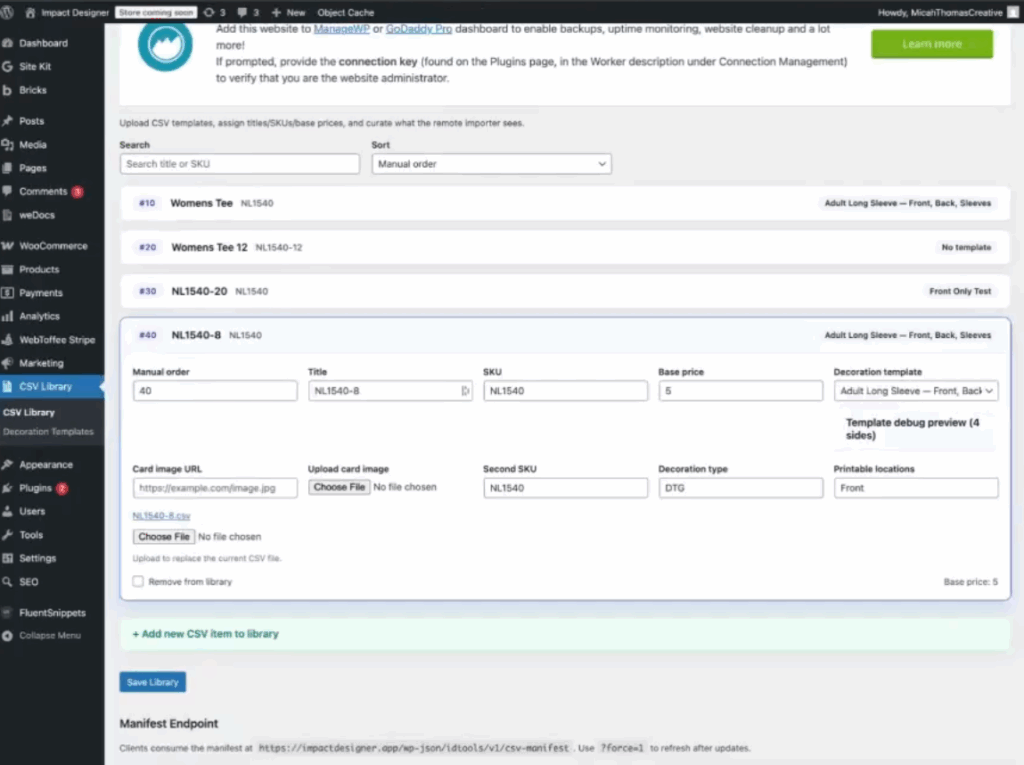The image size is (1024, 765).
Task: Expand the NL1540-20 library item
Action: pos(565,291)
